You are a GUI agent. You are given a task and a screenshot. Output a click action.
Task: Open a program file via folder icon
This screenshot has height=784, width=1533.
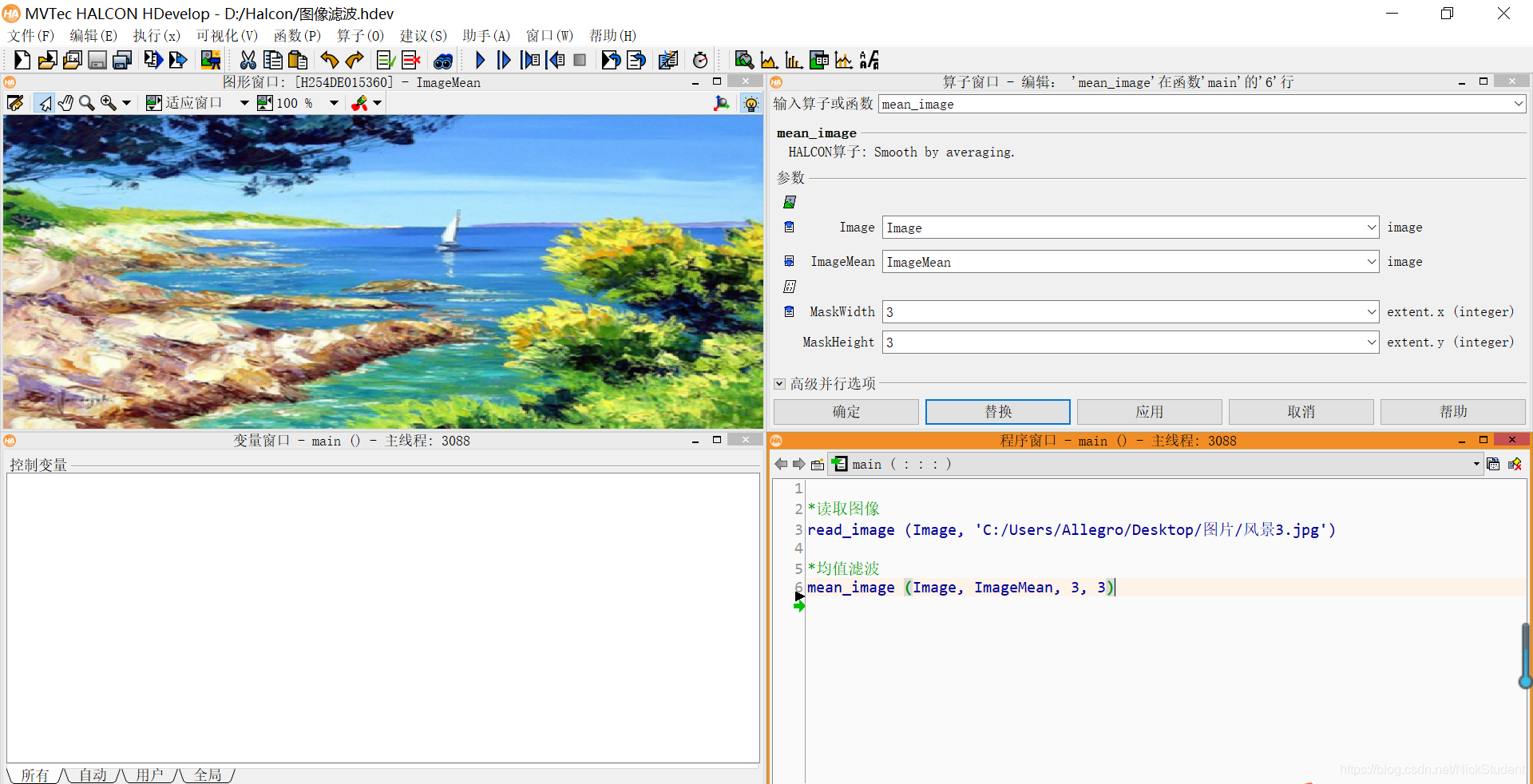click(x=47, y=60)
